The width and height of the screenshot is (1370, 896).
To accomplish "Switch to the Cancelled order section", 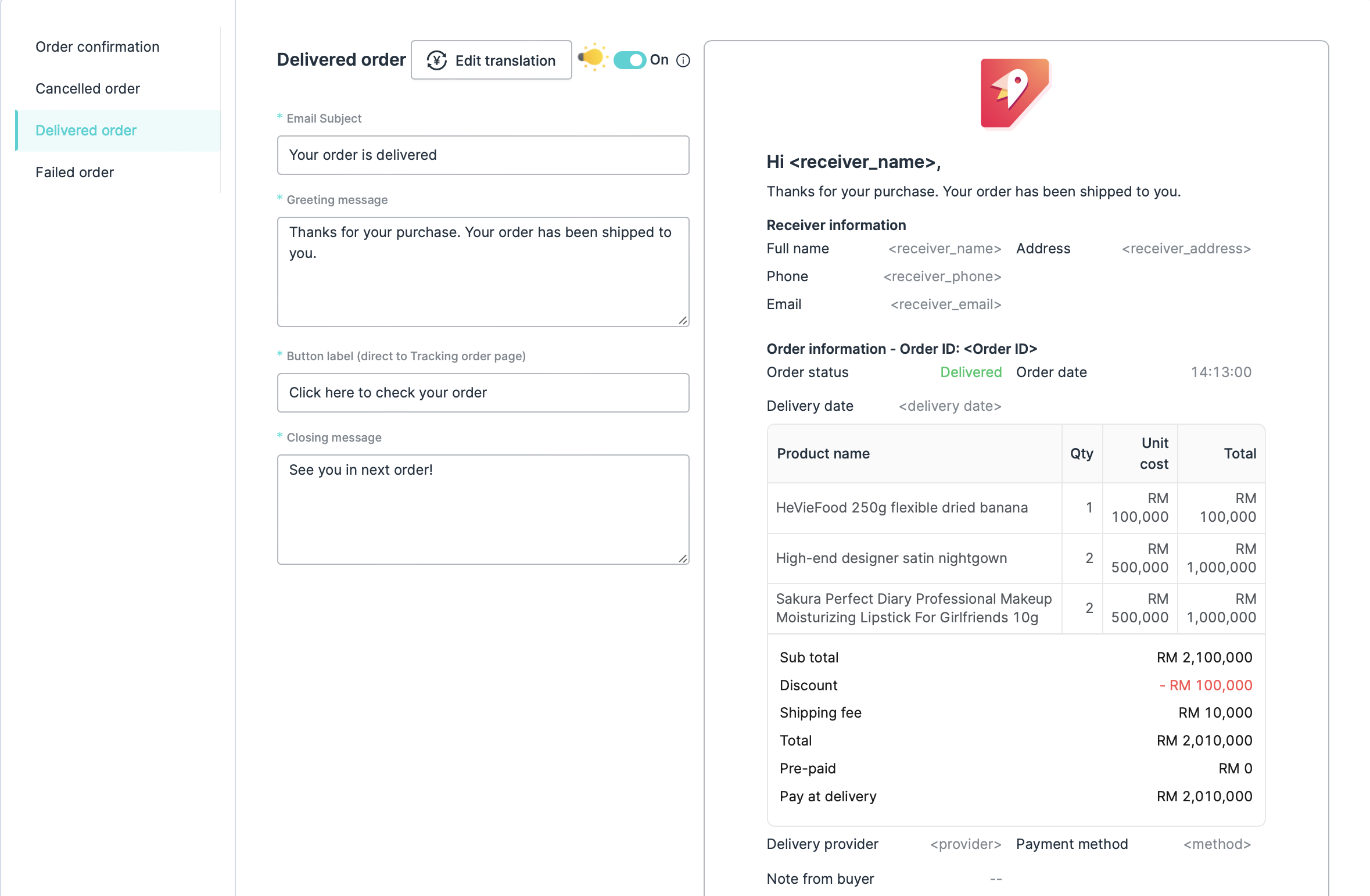I will click(x=87, y=88).
